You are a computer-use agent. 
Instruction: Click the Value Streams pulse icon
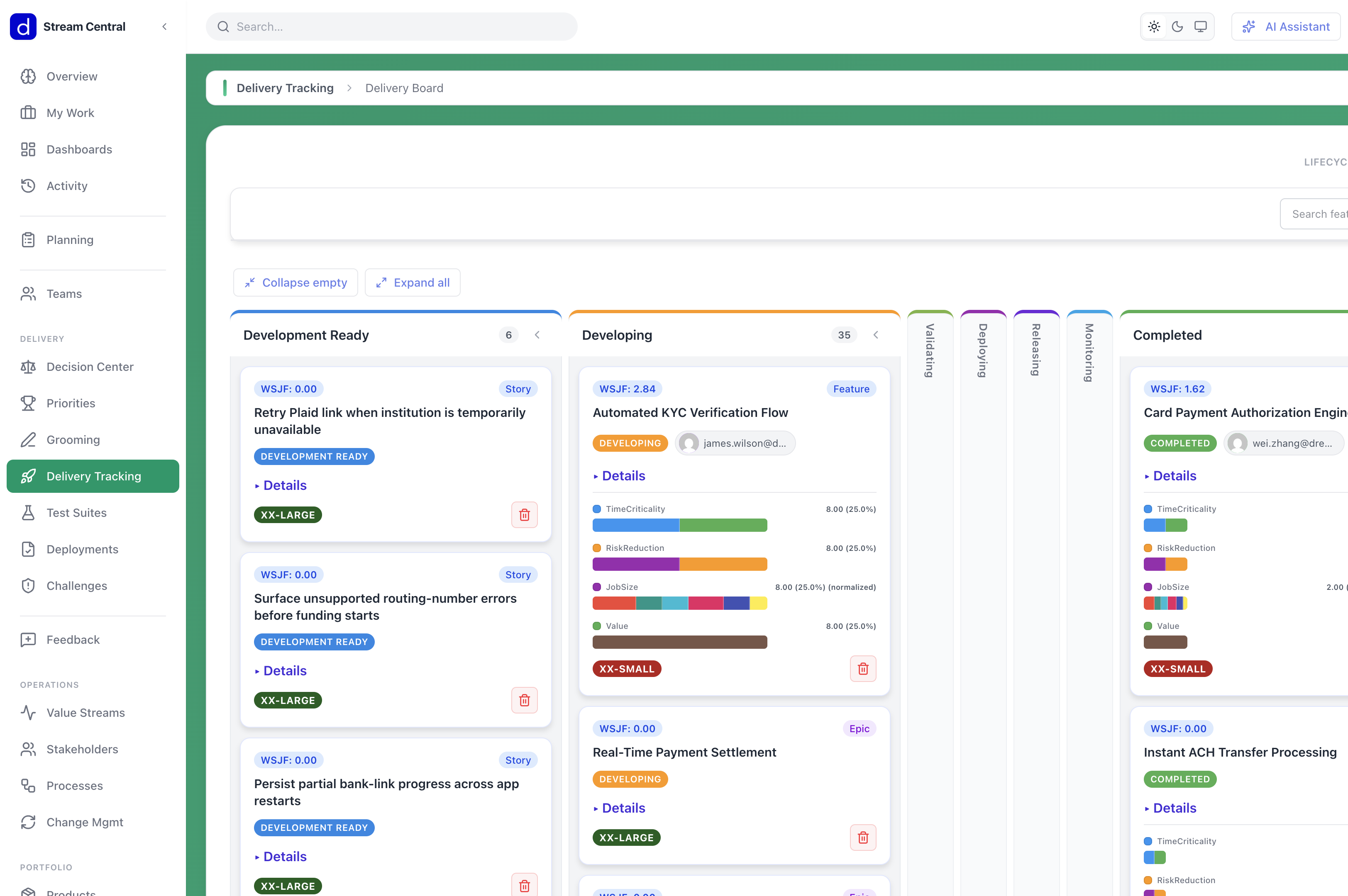pyautogui.click(x=28, y=713)
